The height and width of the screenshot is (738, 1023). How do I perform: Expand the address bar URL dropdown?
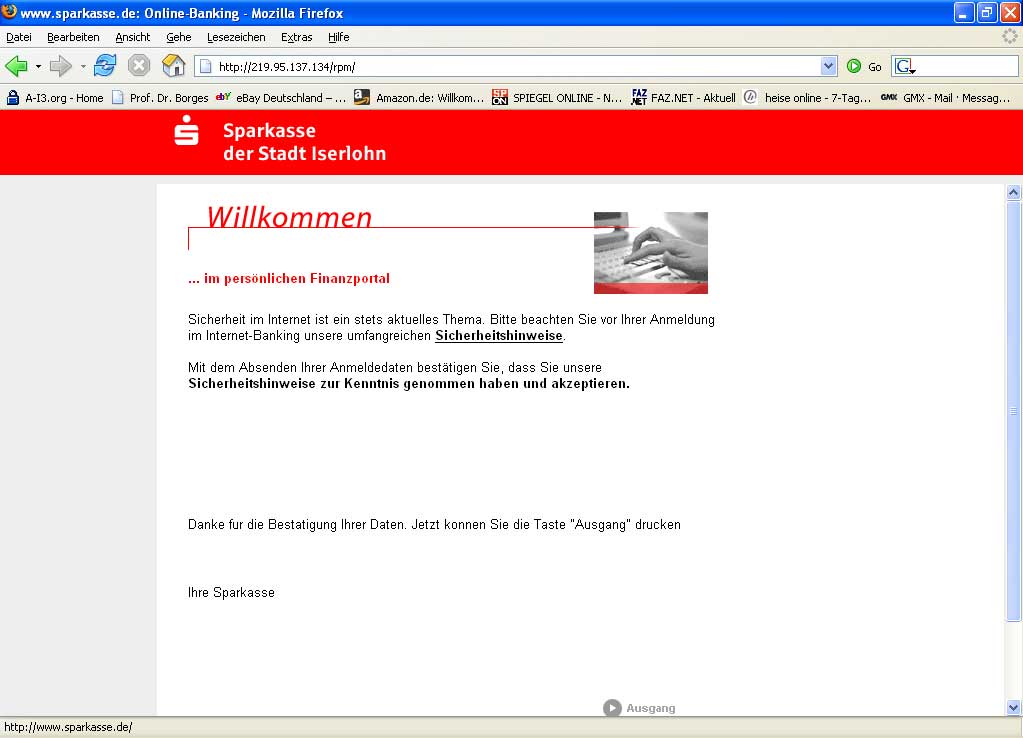pos(829,66)
